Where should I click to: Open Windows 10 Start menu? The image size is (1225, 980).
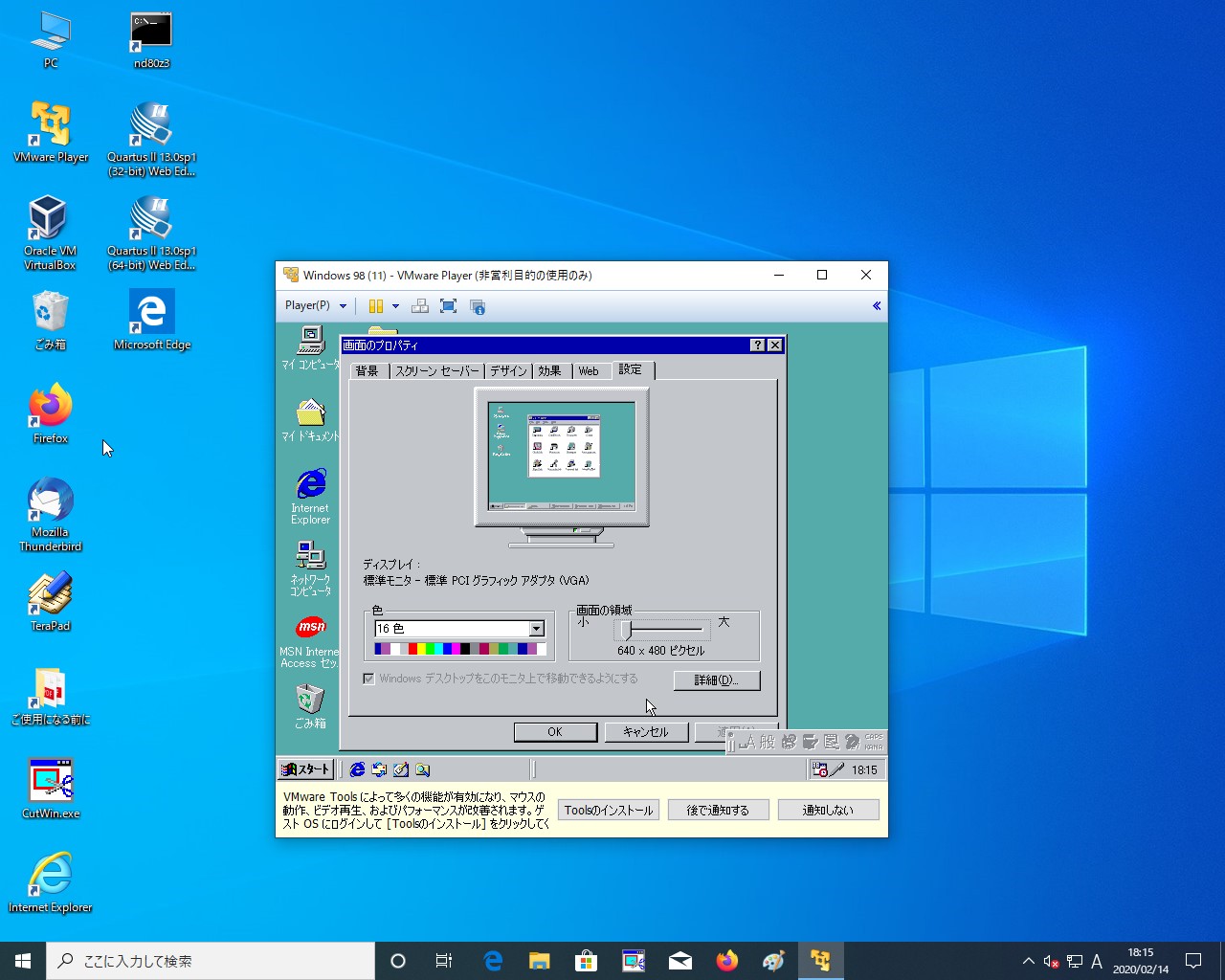click(x=23, y=961)
